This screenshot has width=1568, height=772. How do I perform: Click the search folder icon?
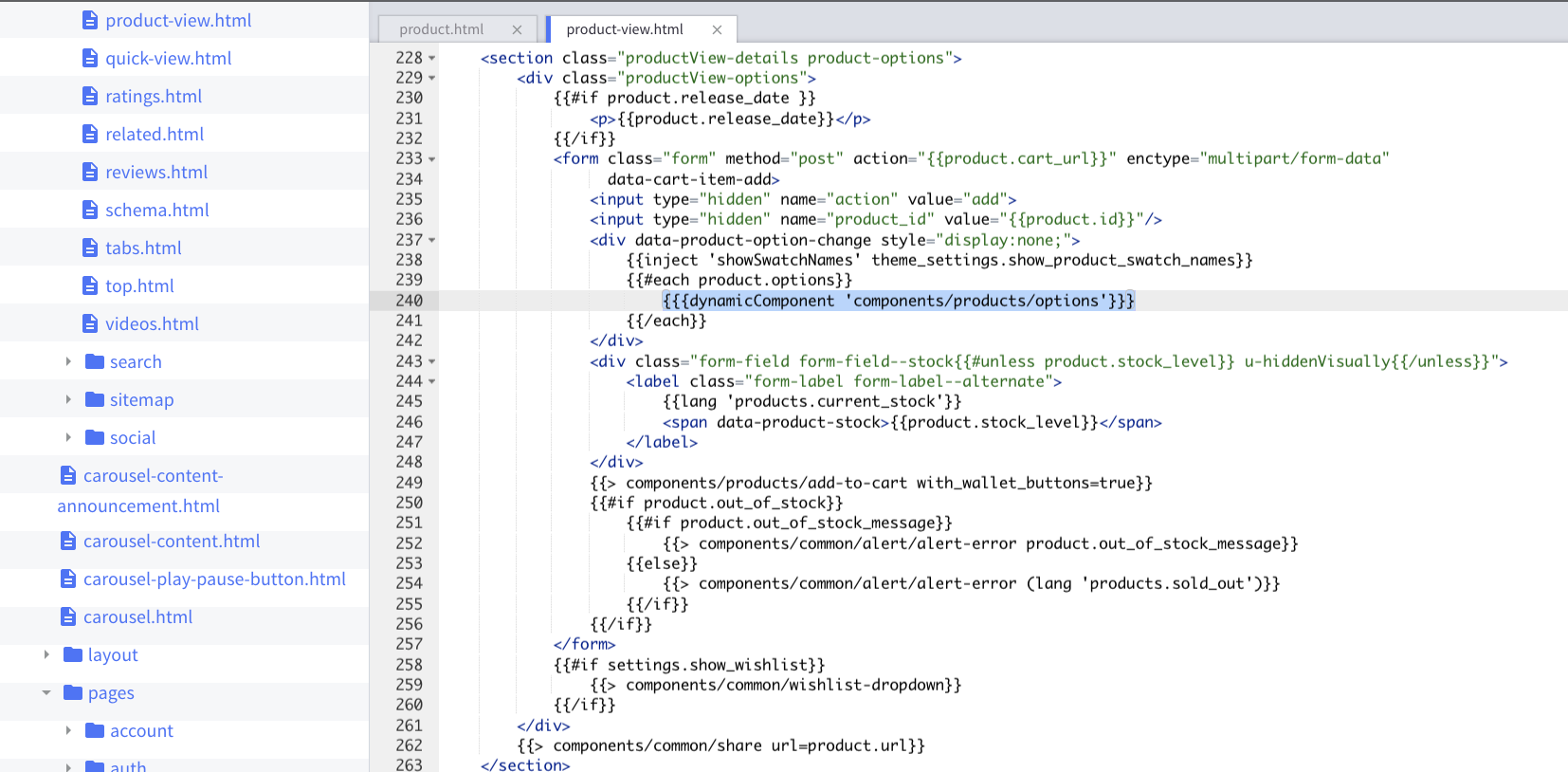click(x=95, y=361)
